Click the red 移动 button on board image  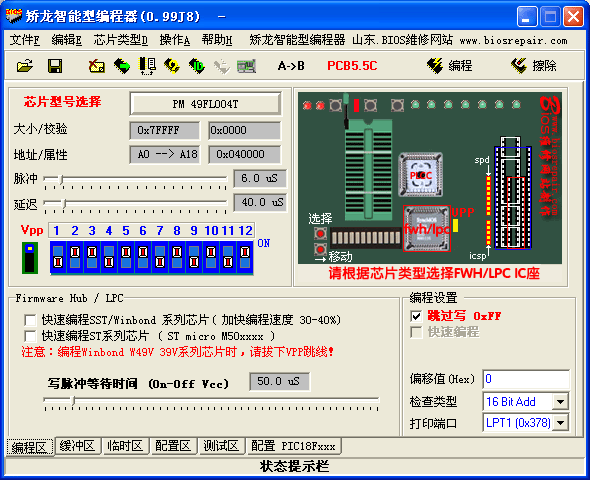320,249
